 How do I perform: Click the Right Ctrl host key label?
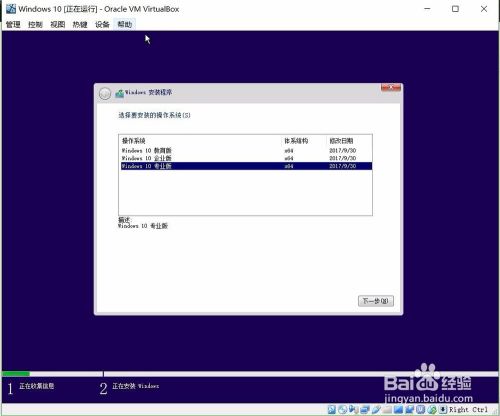pyautogui.click(x=469, y=409)
